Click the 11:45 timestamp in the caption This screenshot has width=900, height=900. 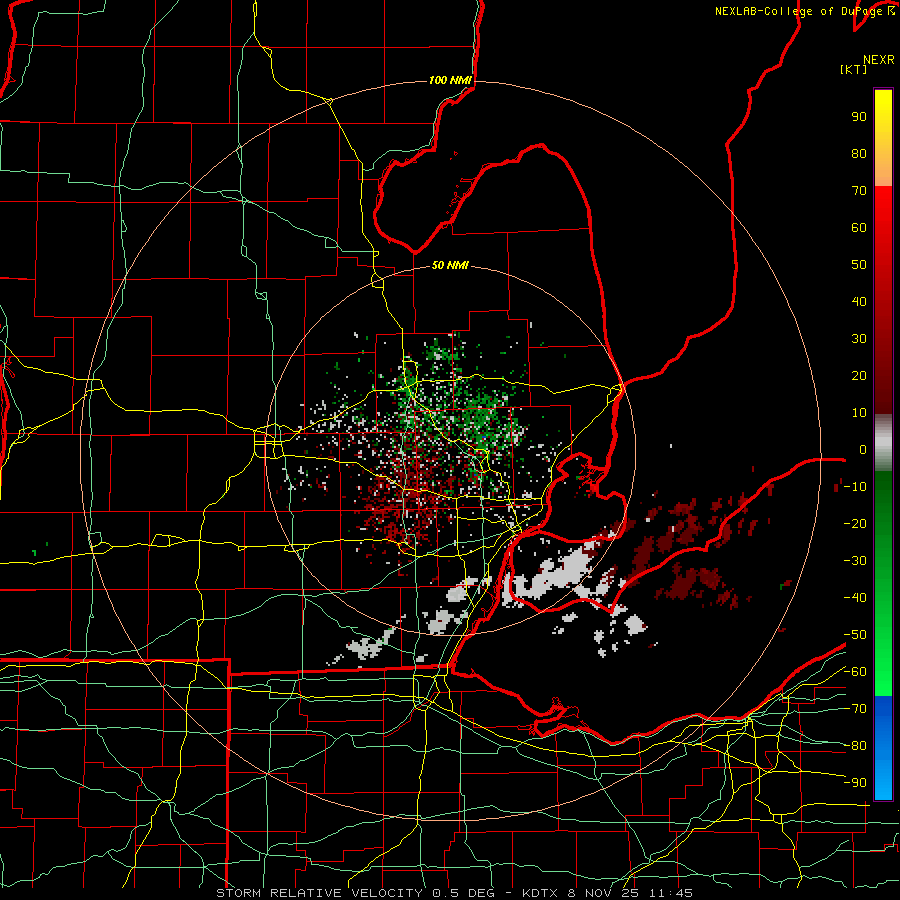[x=670, y=893]
